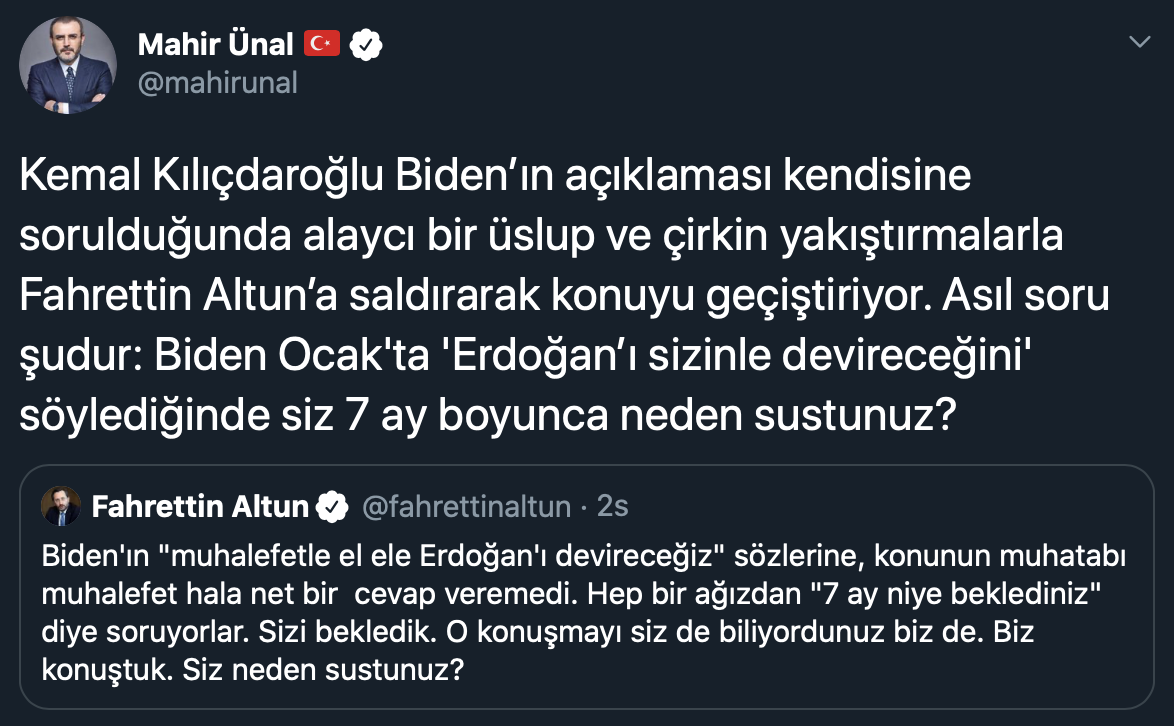Click the name Mahir Ünal
Image resolution: width=1174 pixels, height=726 pixels.
(217, 44)
